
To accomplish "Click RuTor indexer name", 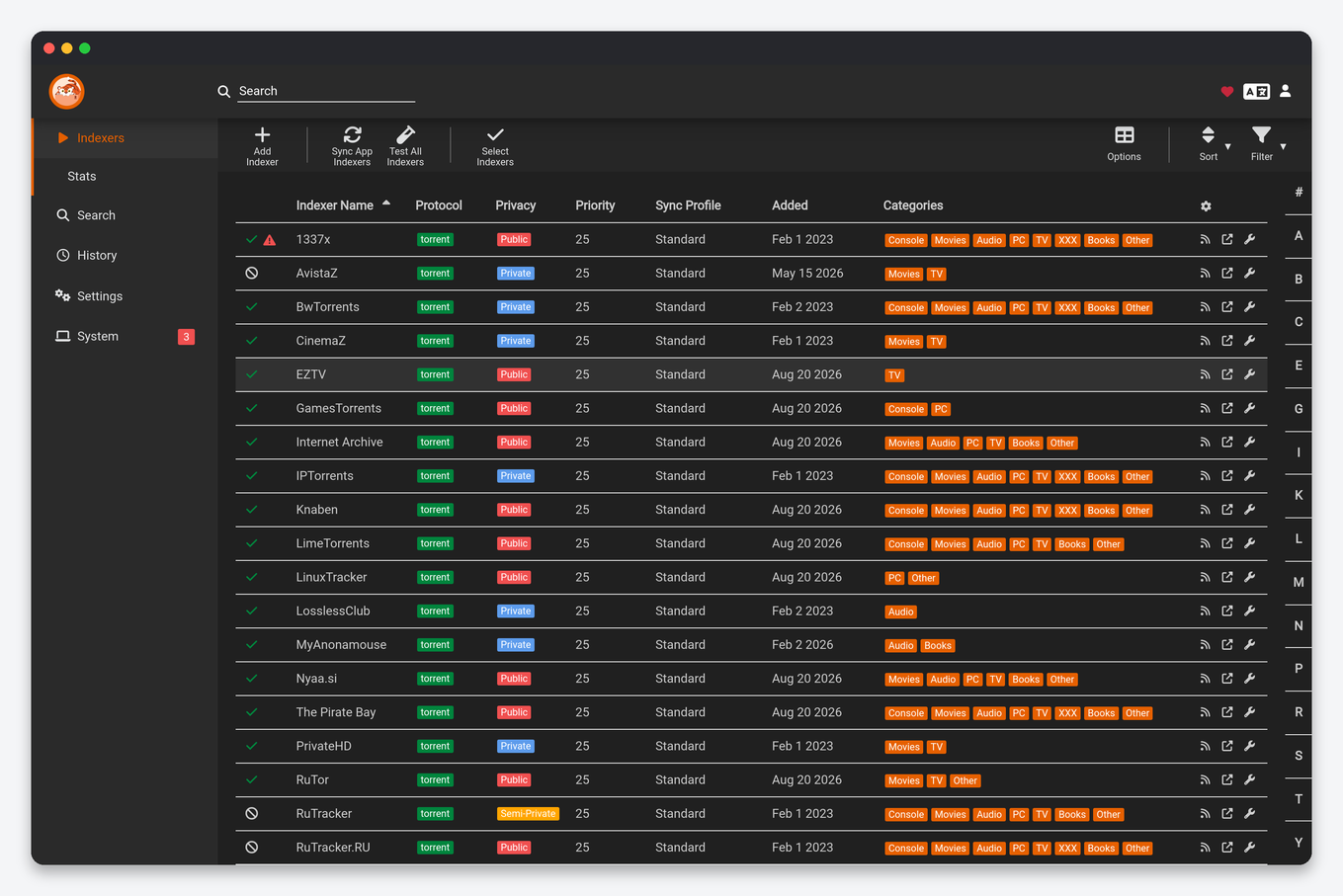I will [x=312, y=780].
